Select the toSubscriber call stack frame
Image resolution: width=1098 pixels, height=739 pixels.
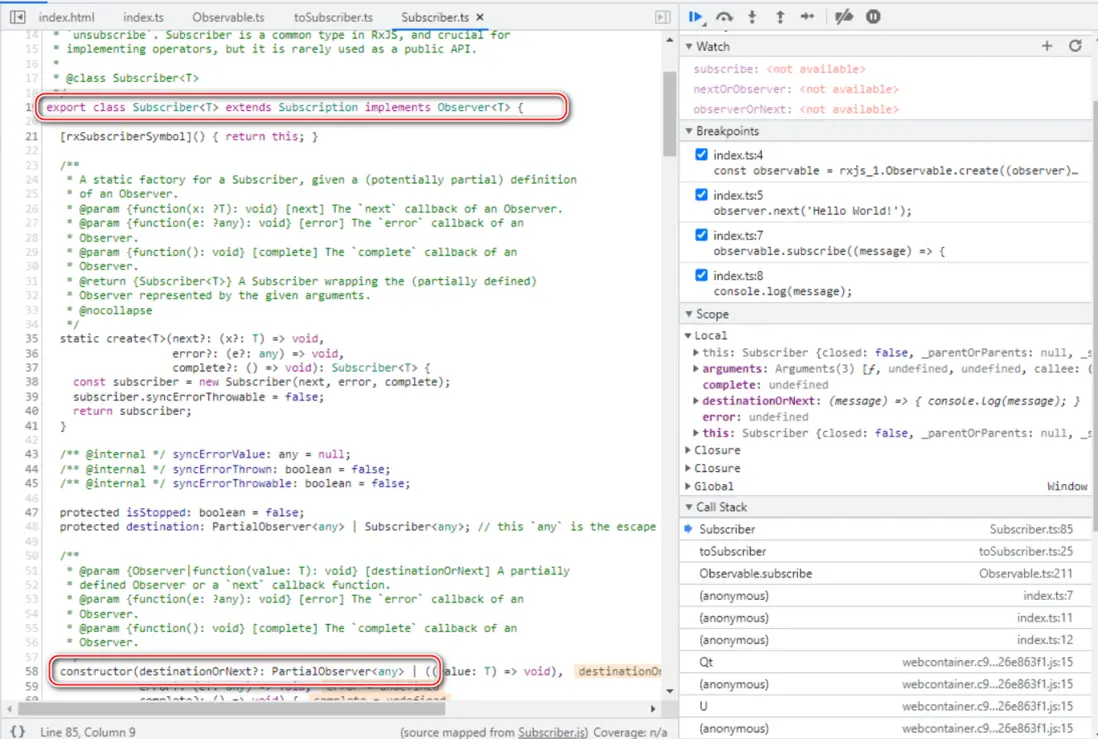(733, 551)
